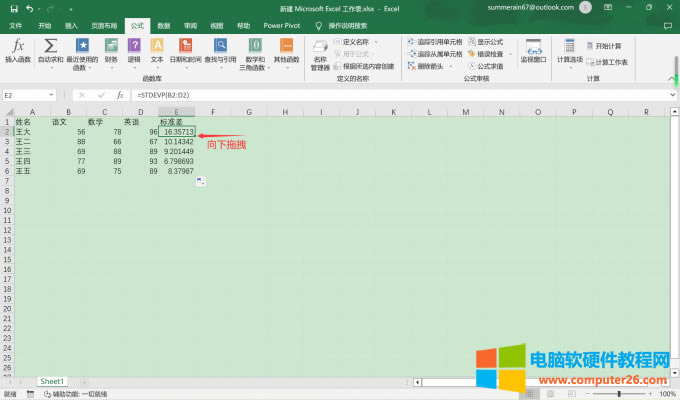Viewport: 680px width, 400px height.
Task: Open the 名称管理器 Name Manager
Action: point(320,51)
